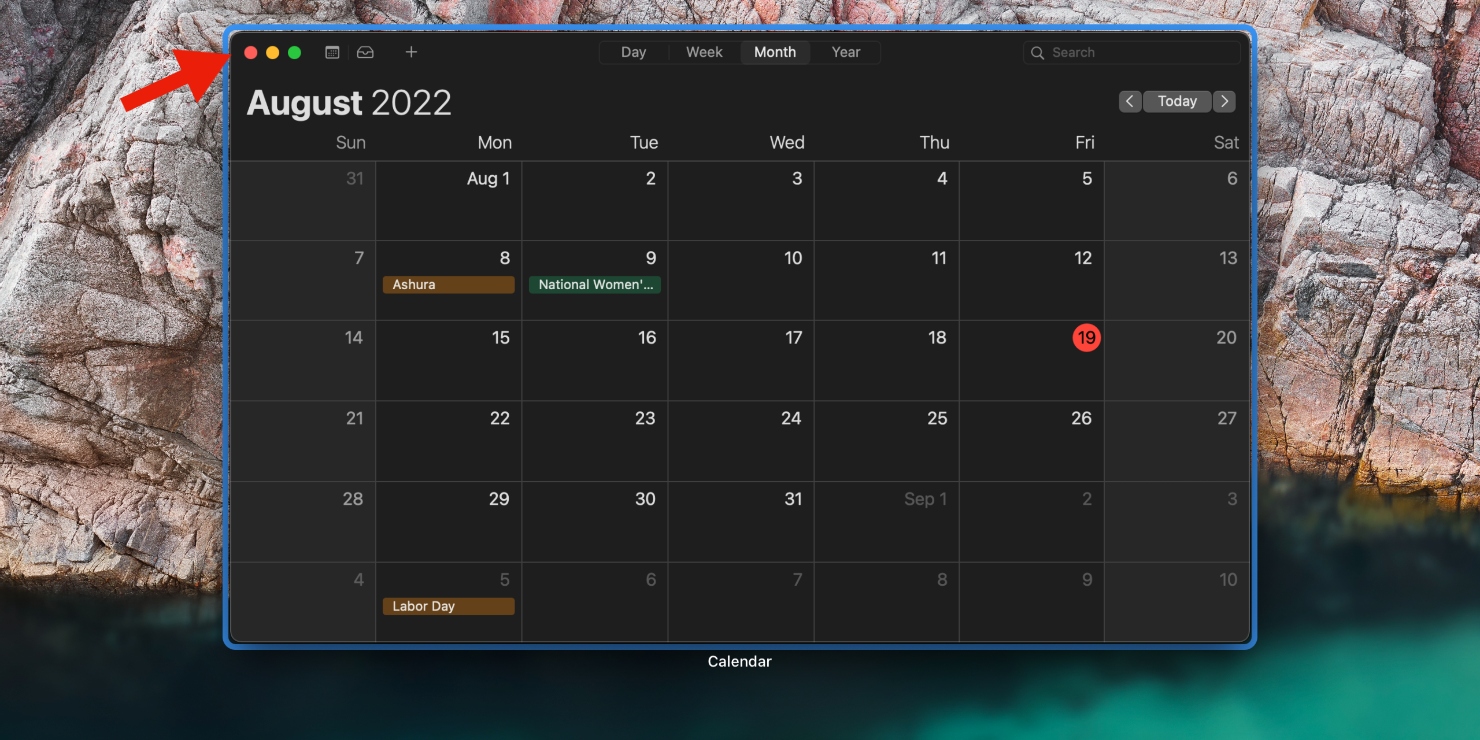Select August 26 day cell
Image resolution: width=1480 pixels, height=740 pixels.
coord(1032,442)
